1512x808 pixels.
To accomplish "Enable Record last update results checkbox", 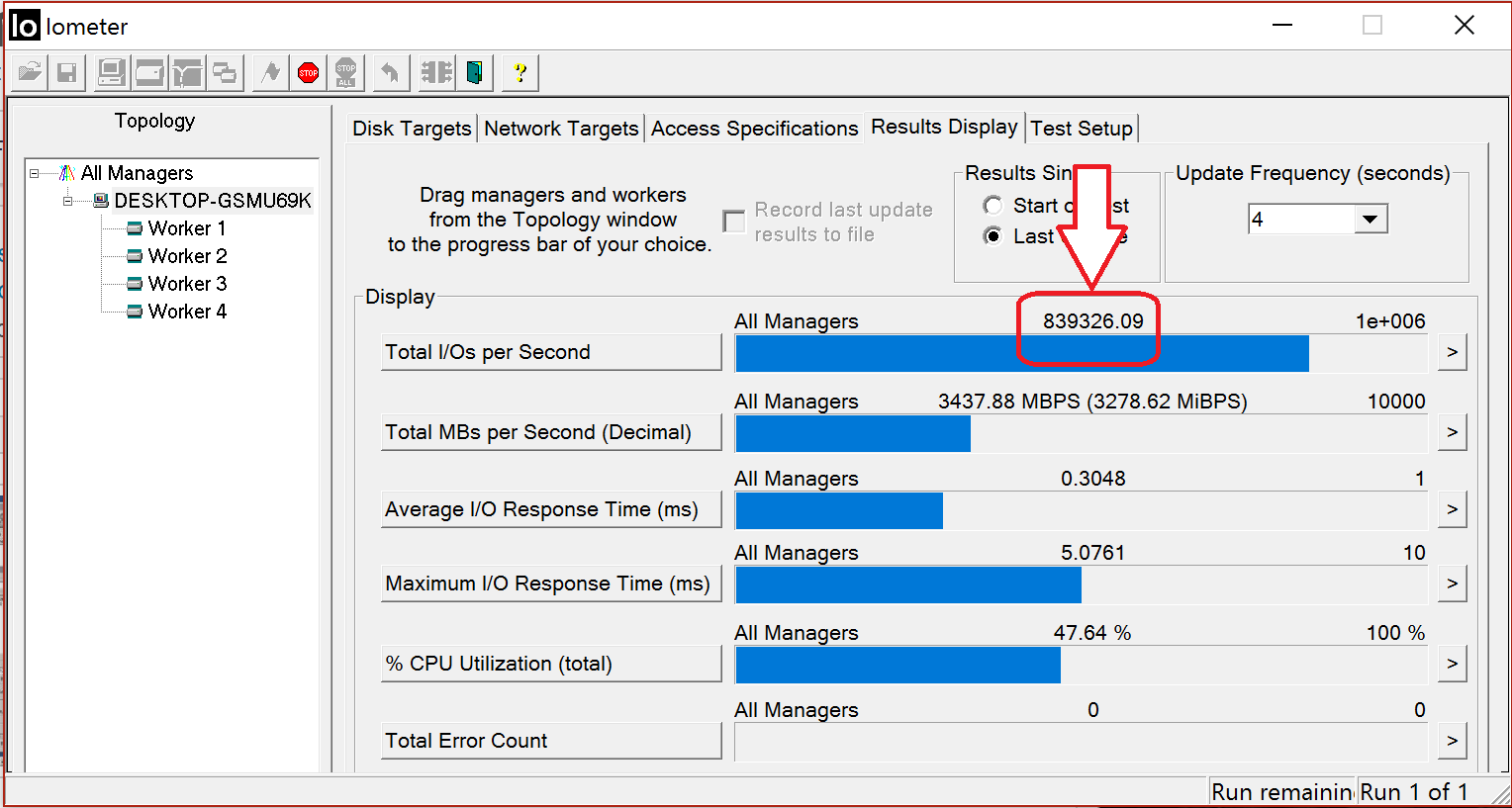I will 734,222.
